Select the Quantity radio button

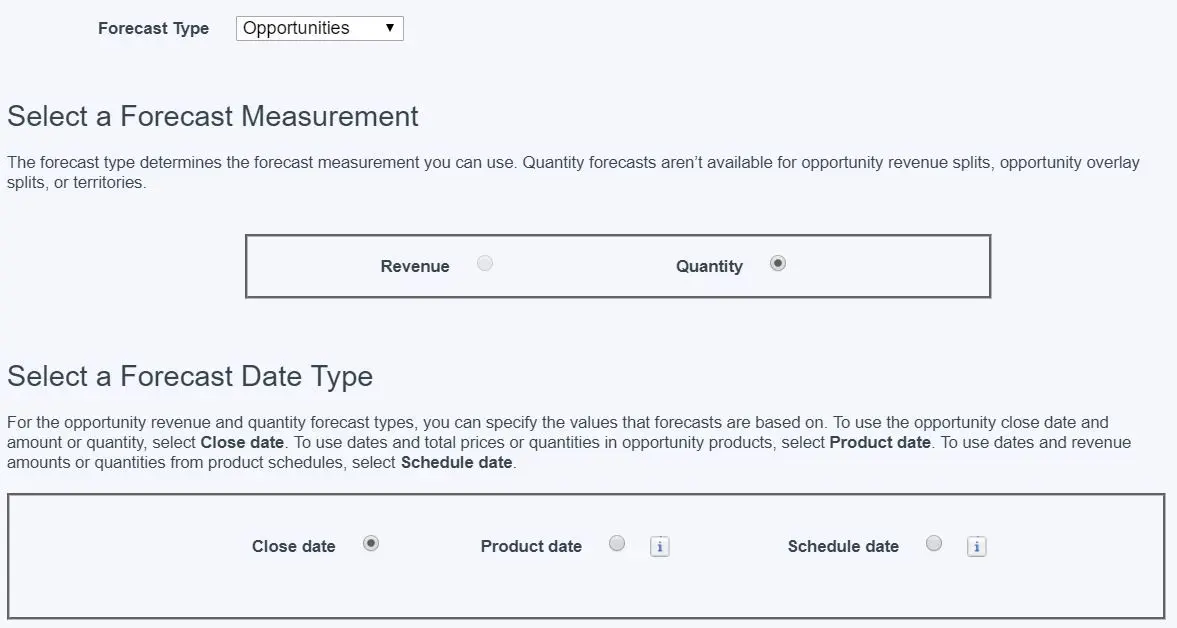pos(778,263)
